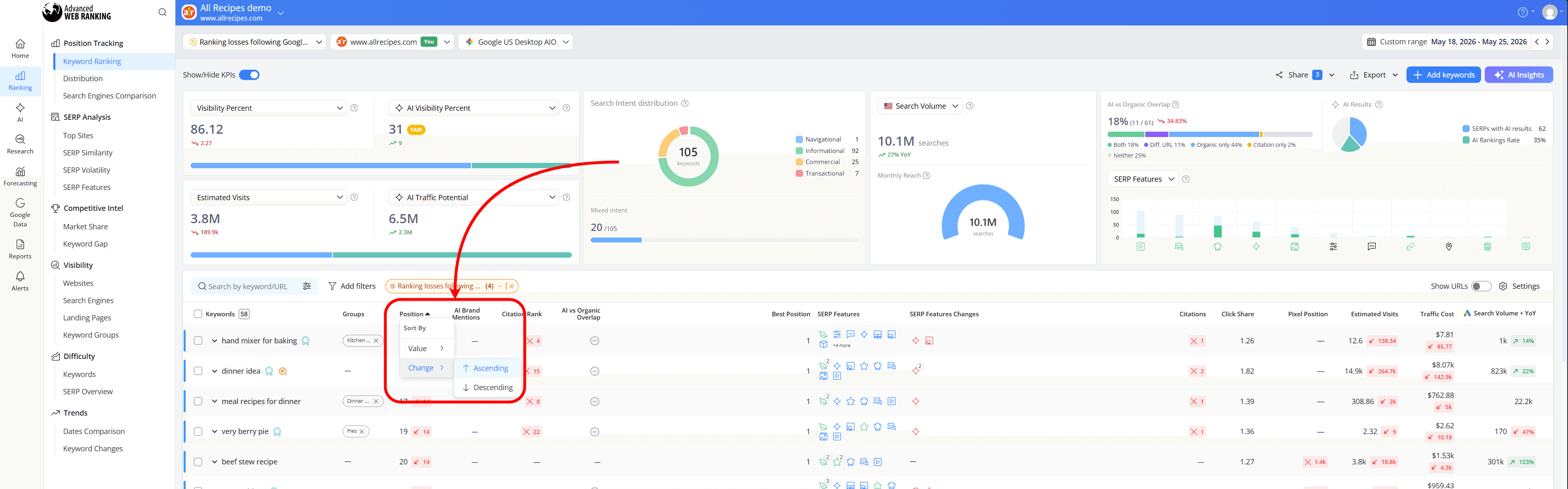Screen dimensions: 1568x489
Task: Click the AI vs Organic Overlap info icon
Action: coord(1176,104)
